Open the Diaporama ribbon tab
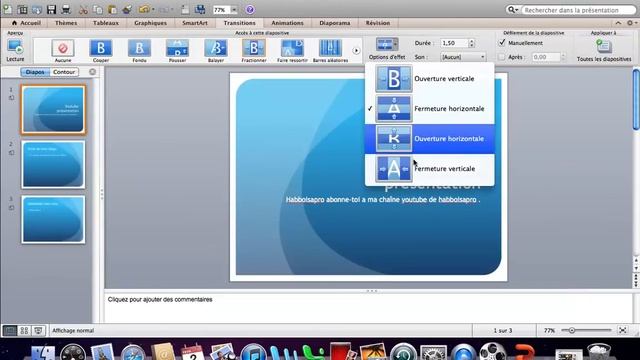The height and width of the screenshot is (360, 640). [335, 23]
